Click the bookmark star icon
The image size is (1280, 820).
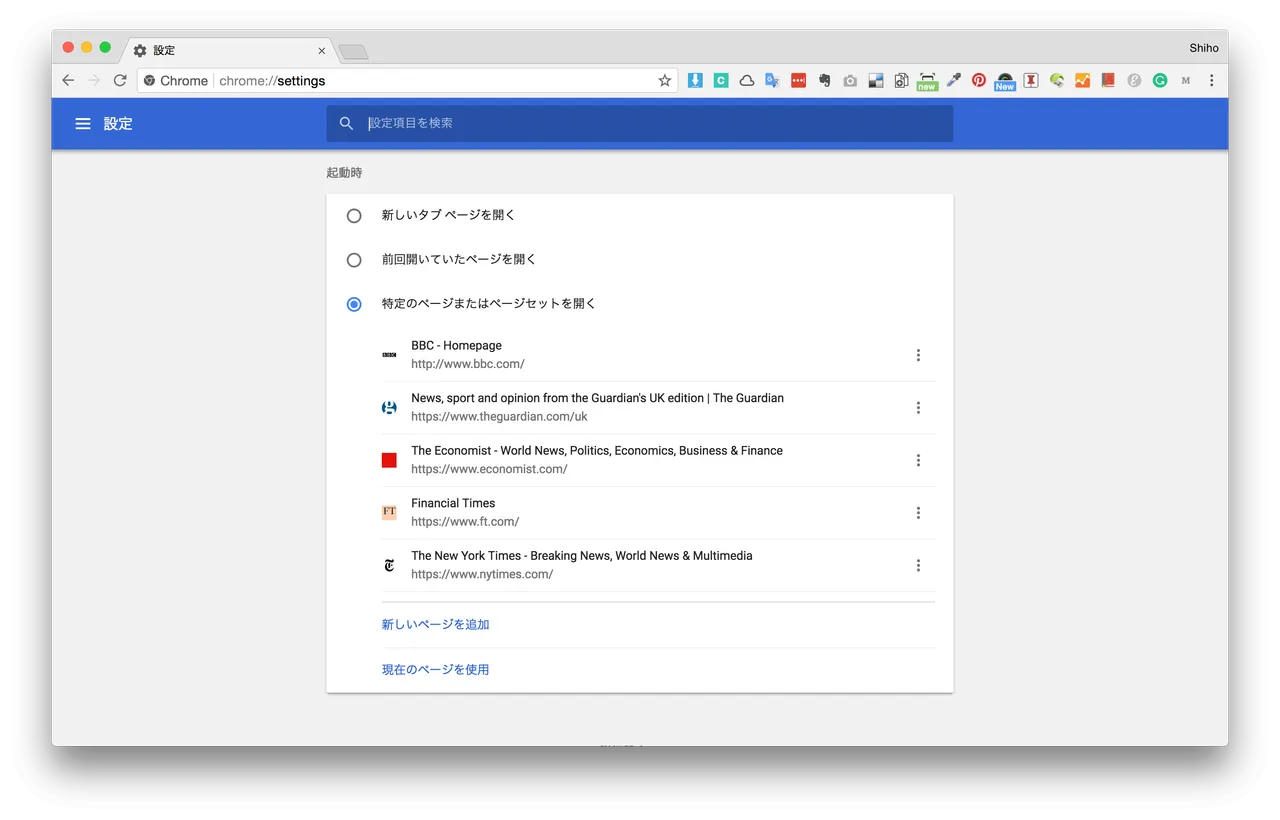click(x=665, y=81)
